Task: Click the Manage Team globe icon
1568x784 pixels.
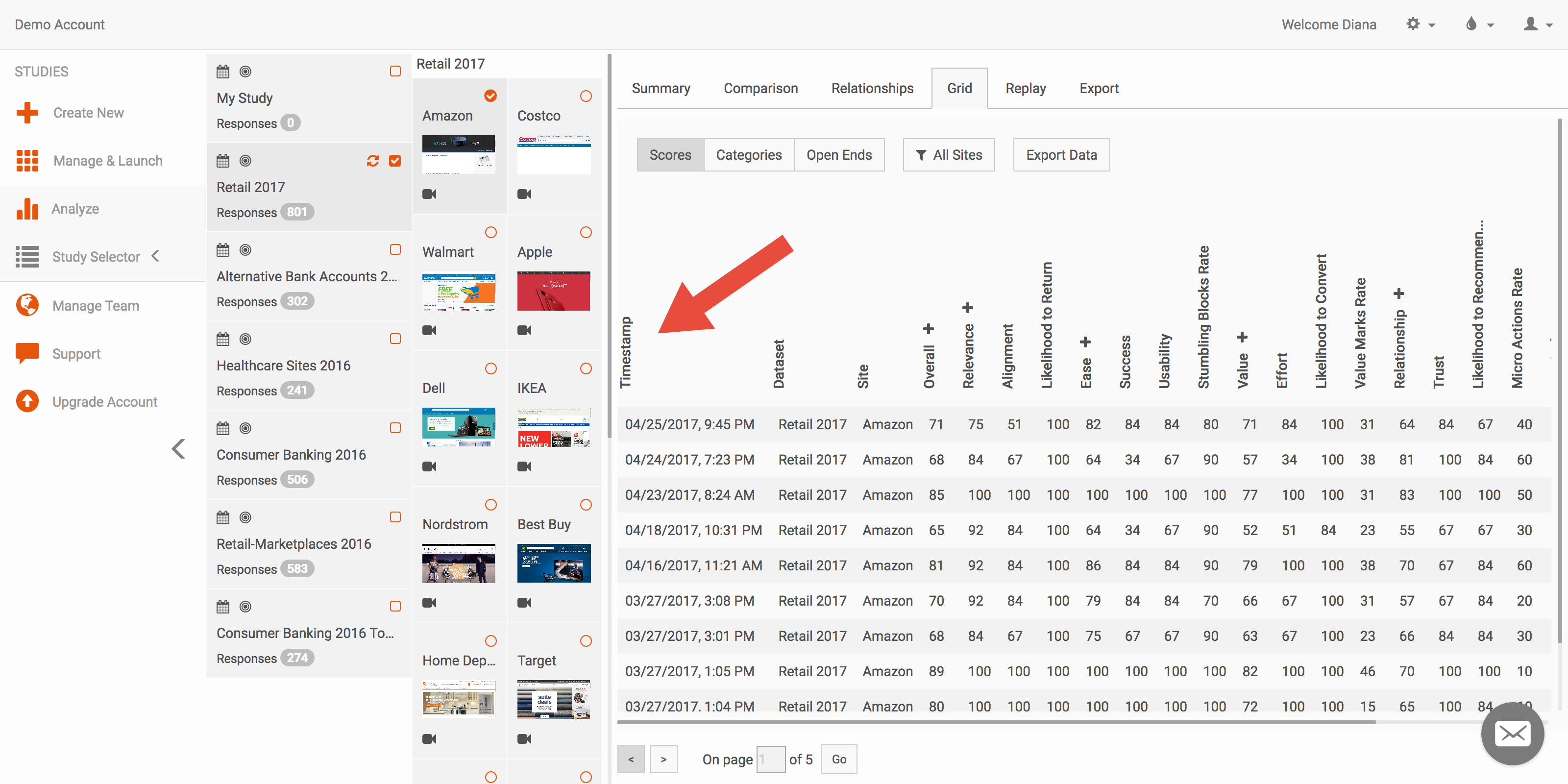Action: 27,305
